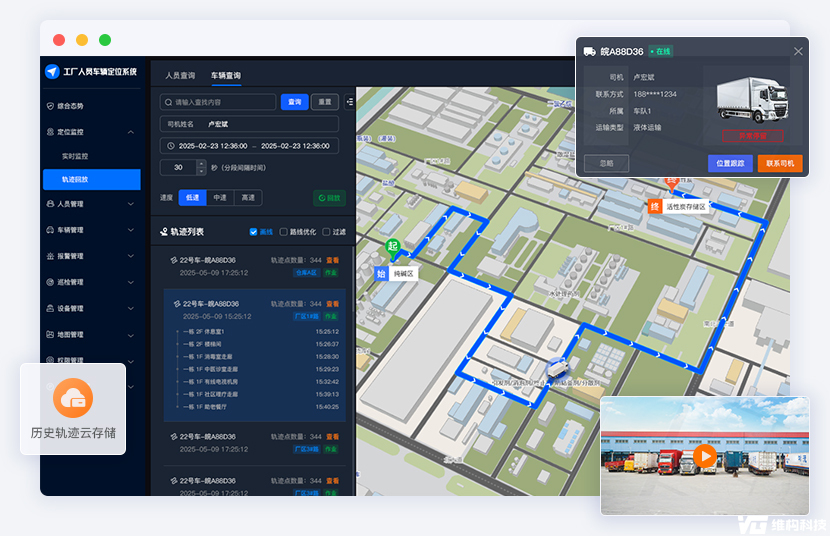Click the truck marker on the map route
The image size is (830, 536).
557,368
